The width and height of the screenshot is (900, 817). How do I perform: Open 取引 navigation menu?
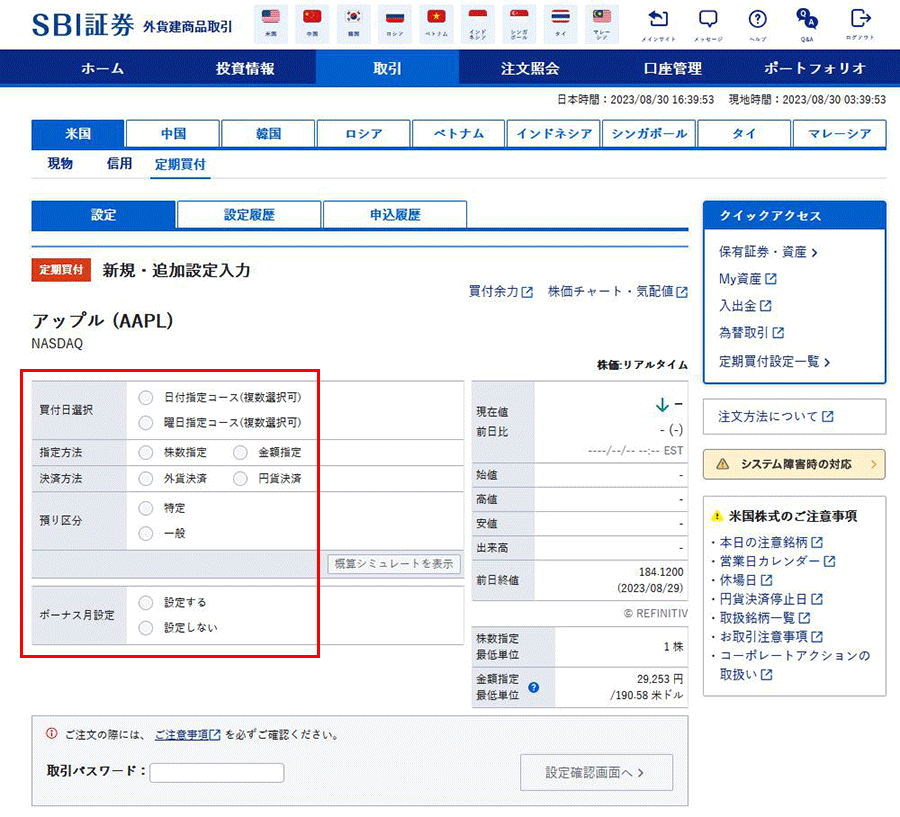pos(387,68)
